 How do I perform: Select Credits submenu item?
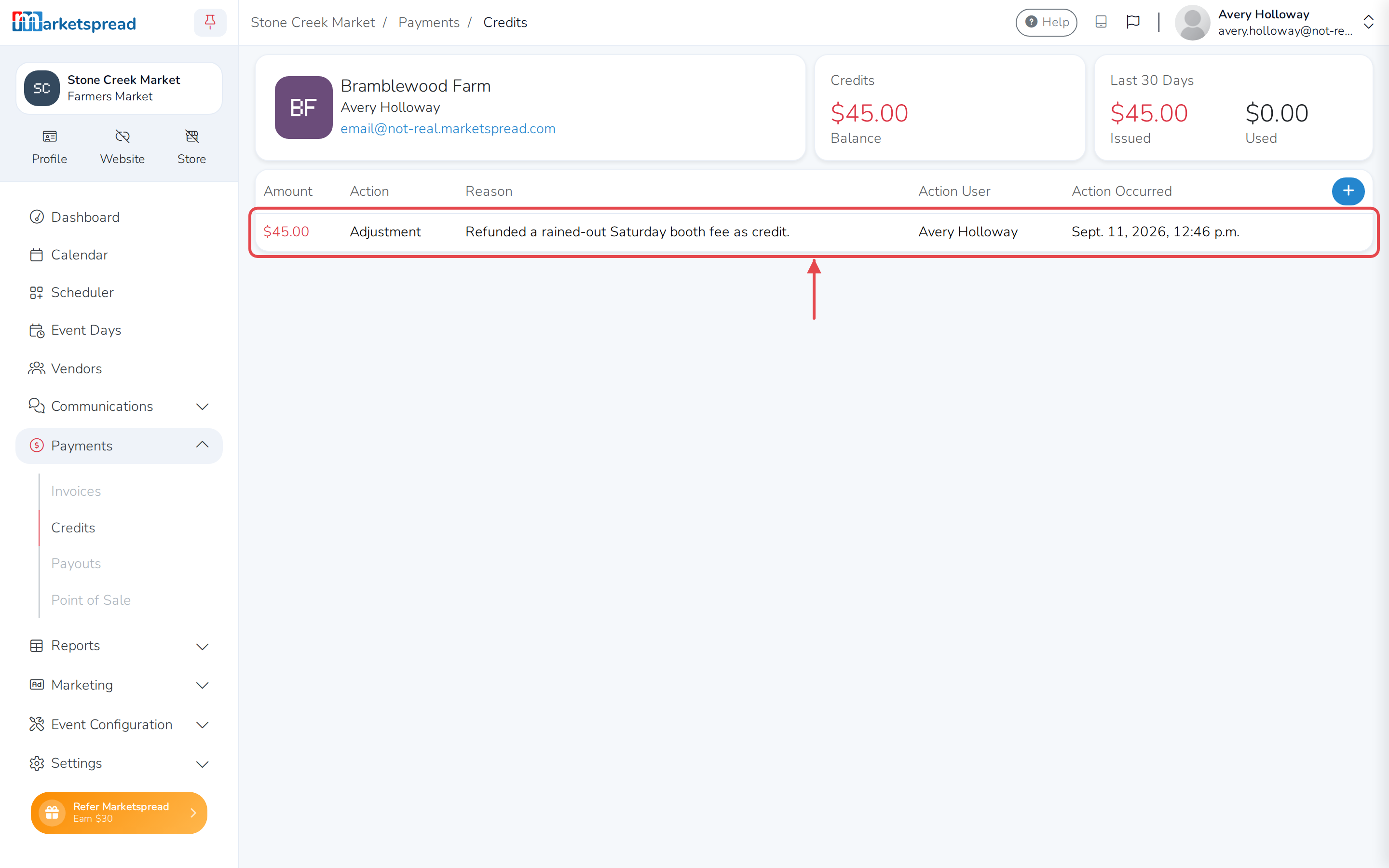tap(73, 528)
